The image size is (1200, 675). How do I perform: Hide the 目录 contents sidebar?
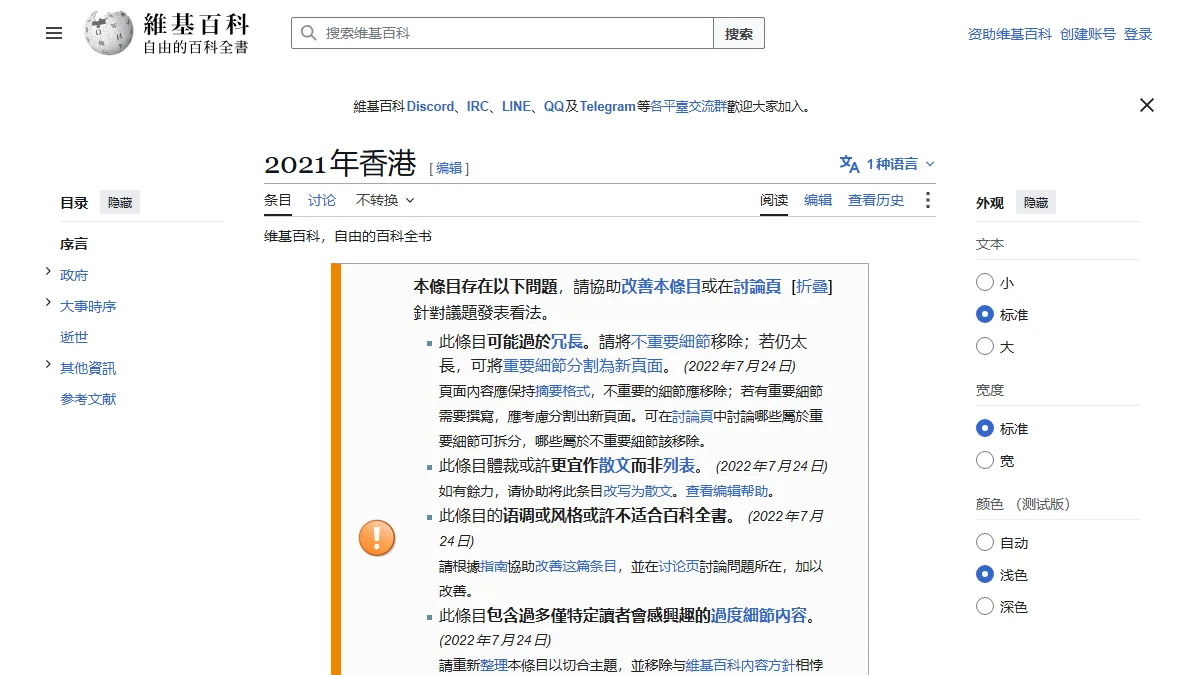pyautogui.click(x=120, y=203)
